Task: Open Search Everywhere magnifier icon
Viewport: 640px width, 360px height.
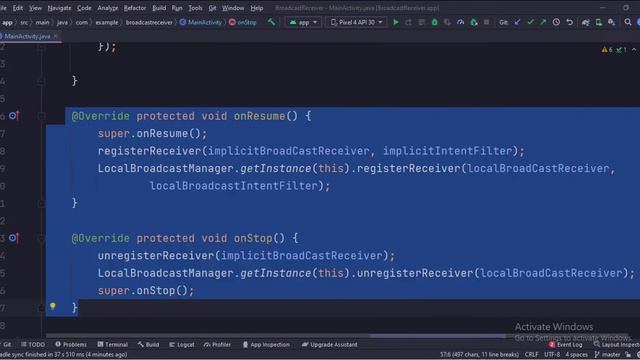Action: pyautogui.click(x=628, y=22)
